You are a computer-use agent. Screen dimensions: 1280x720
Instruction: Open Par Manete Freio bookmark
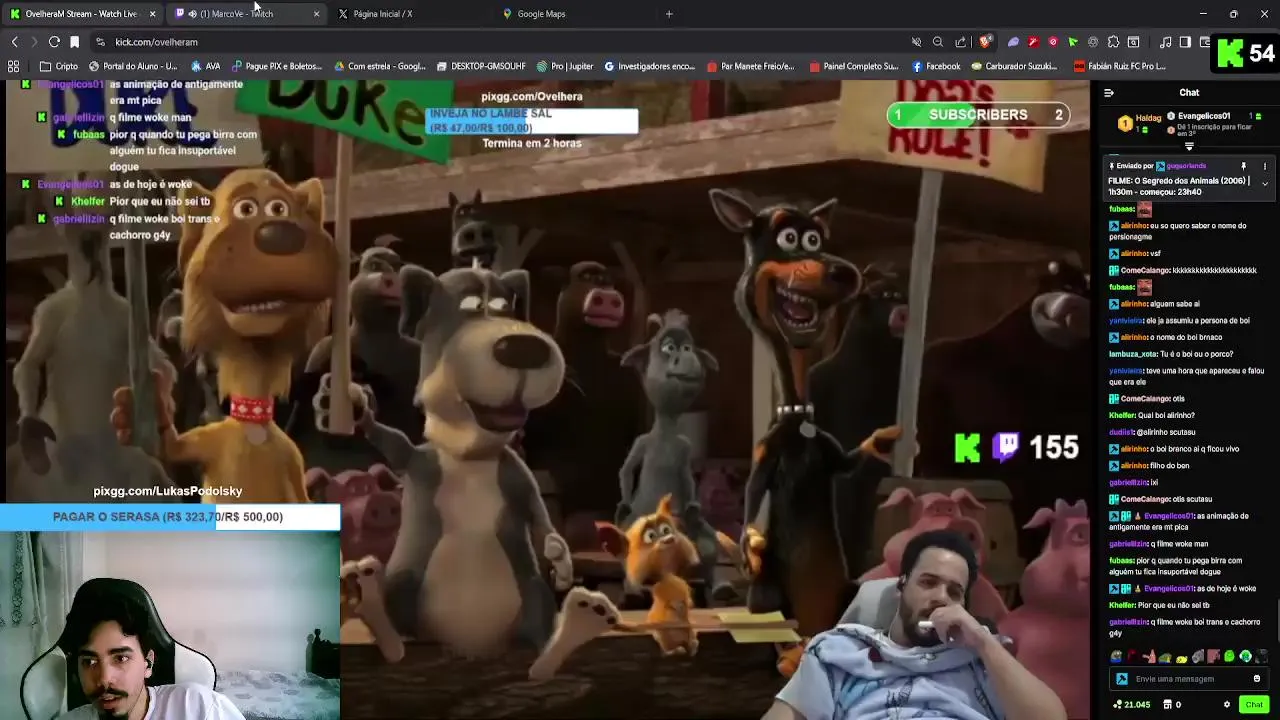pos(750,66)
